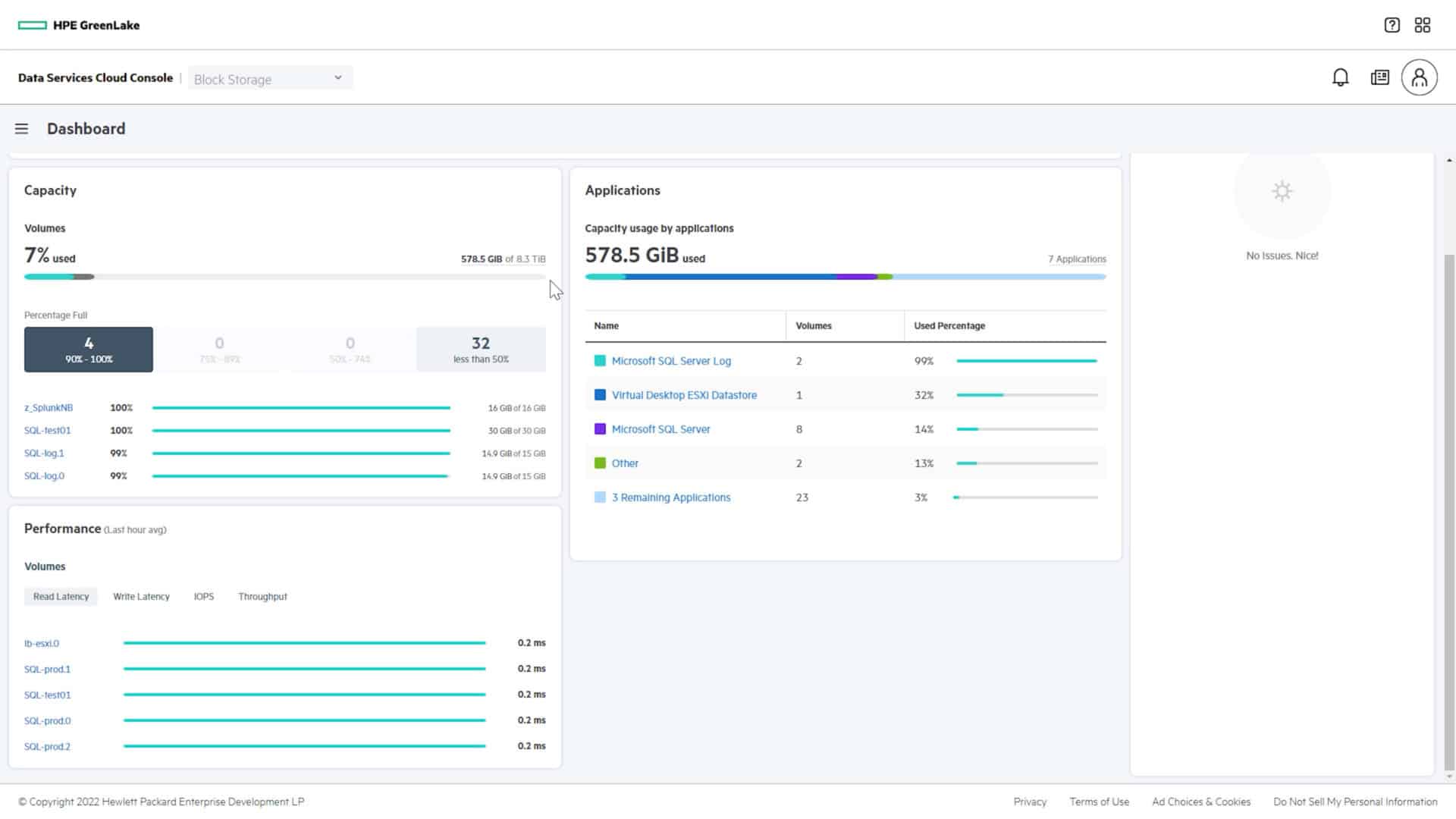Click the applications capacity usage color bar
This screenshot has width=1456, height=819.
pos(845,277)
